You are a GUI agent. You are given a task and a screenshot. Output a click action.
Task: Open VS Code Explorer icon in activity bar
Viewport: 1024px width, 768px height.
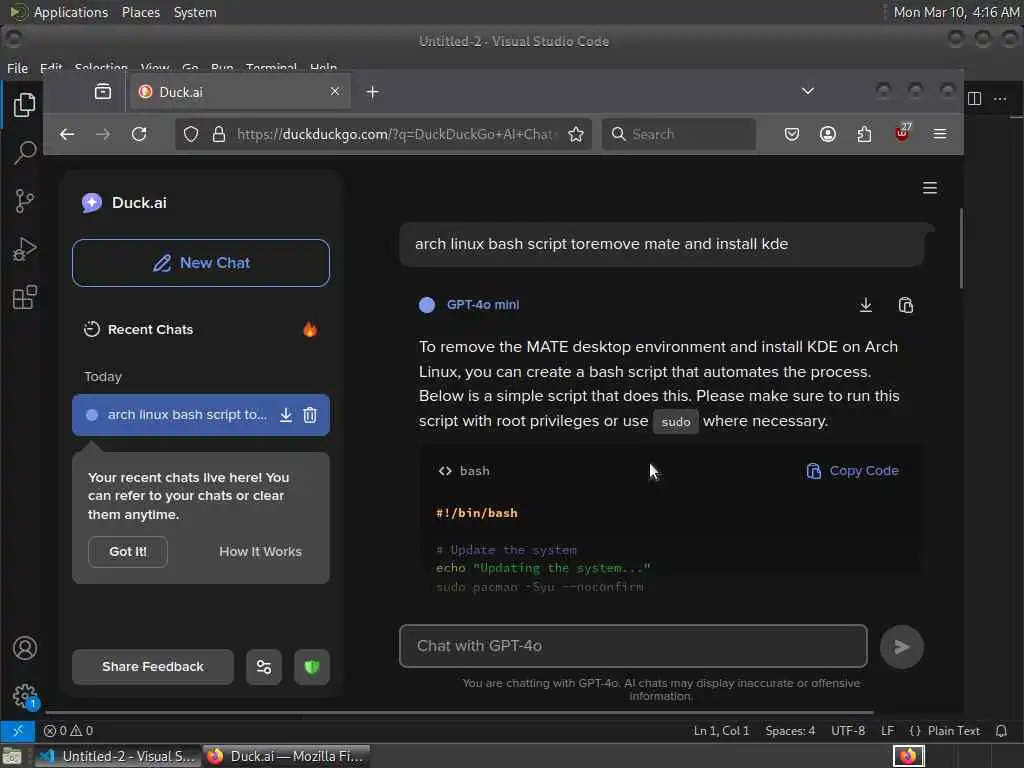click(24, 105)
